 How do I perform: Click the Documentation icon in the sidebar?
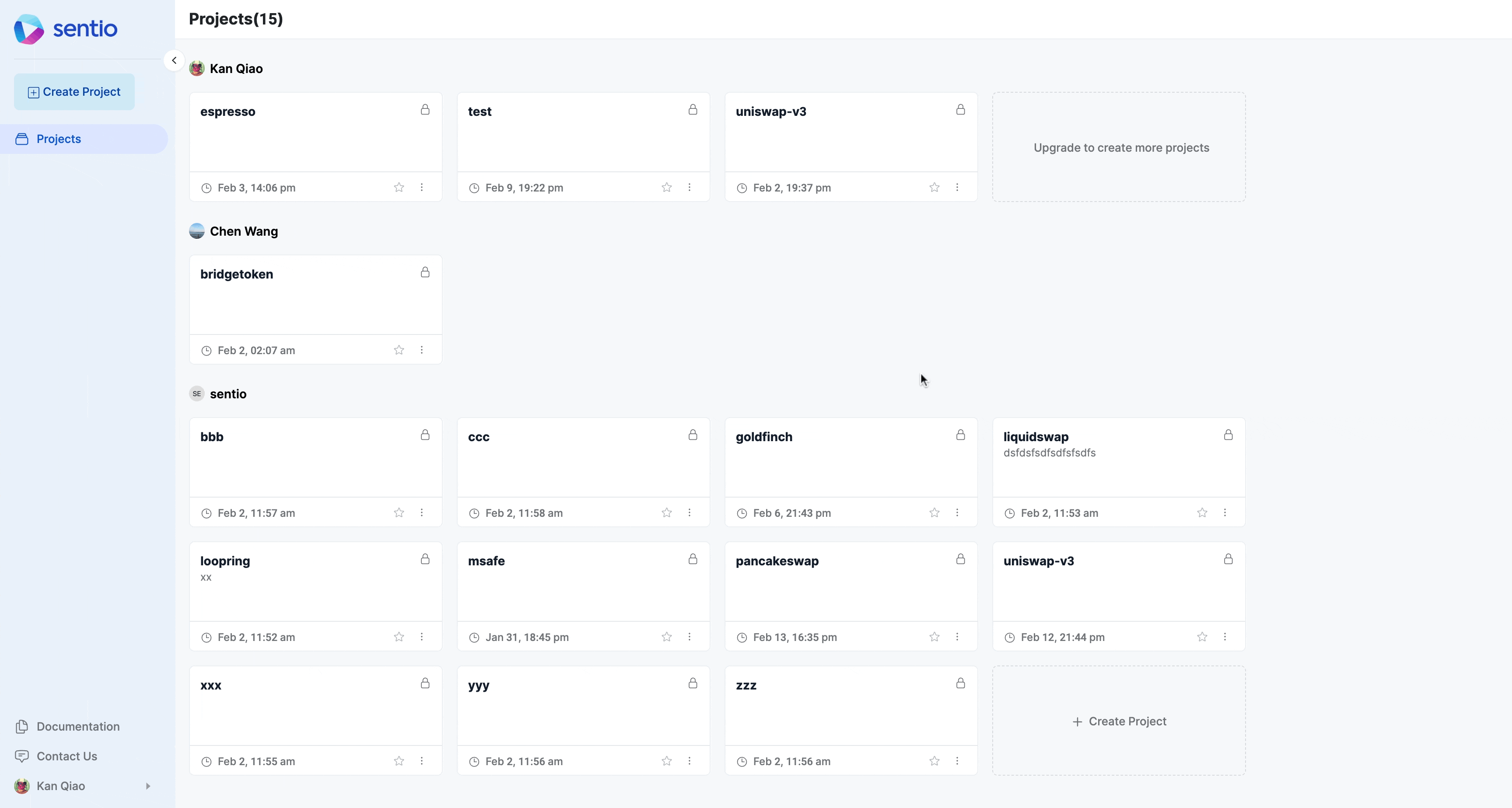click(22, 726)
